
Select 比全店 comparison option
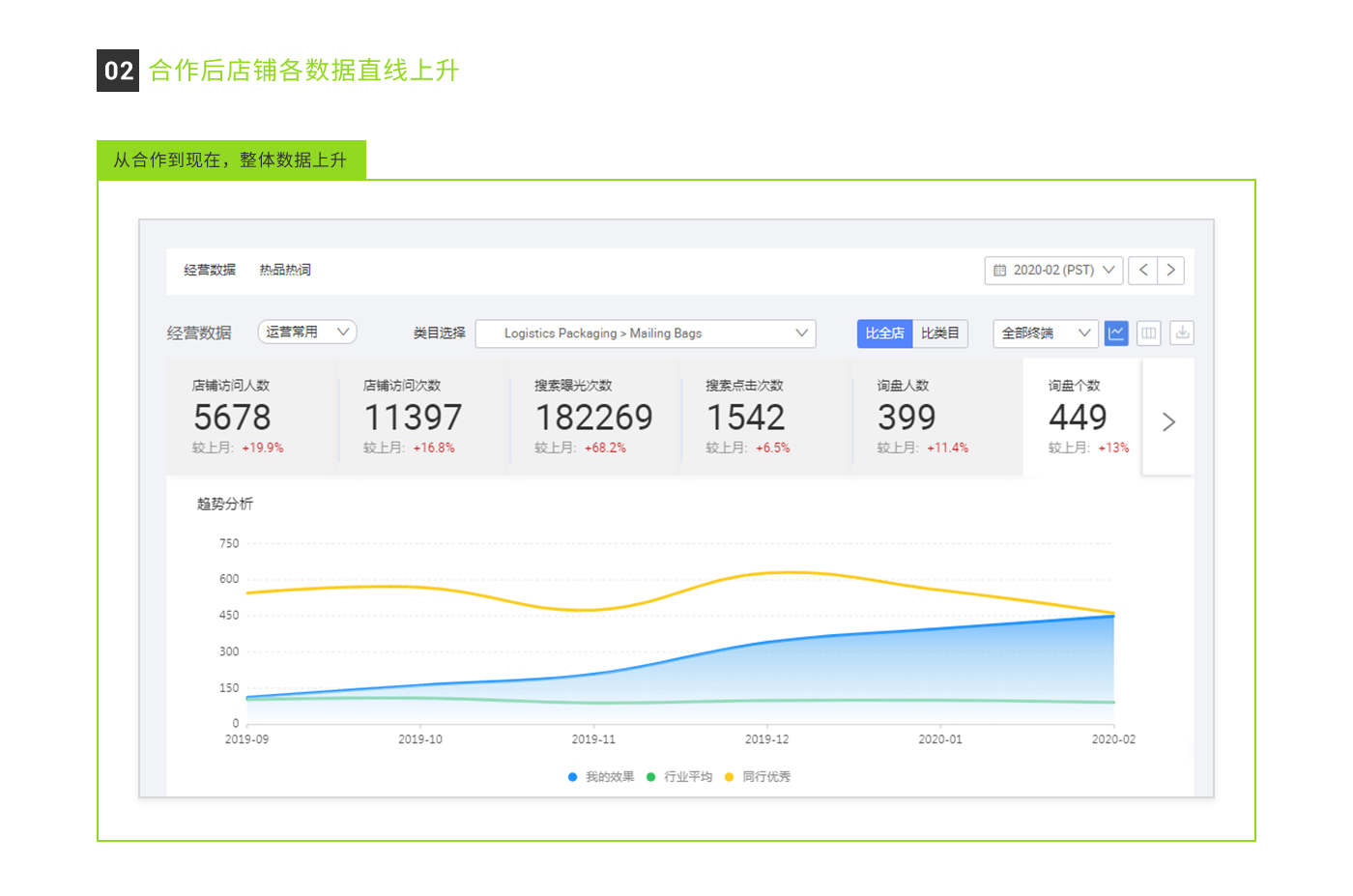884,333
